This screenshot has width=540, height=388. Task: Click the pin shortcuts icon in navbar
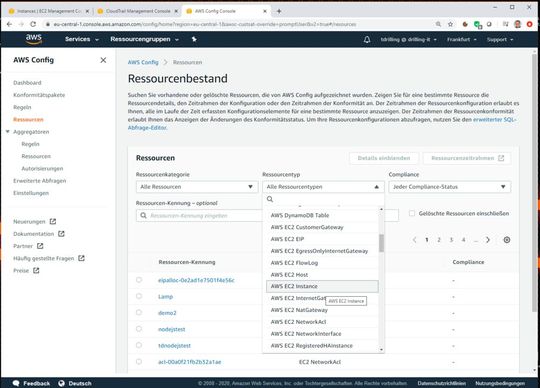click(194, 39)
